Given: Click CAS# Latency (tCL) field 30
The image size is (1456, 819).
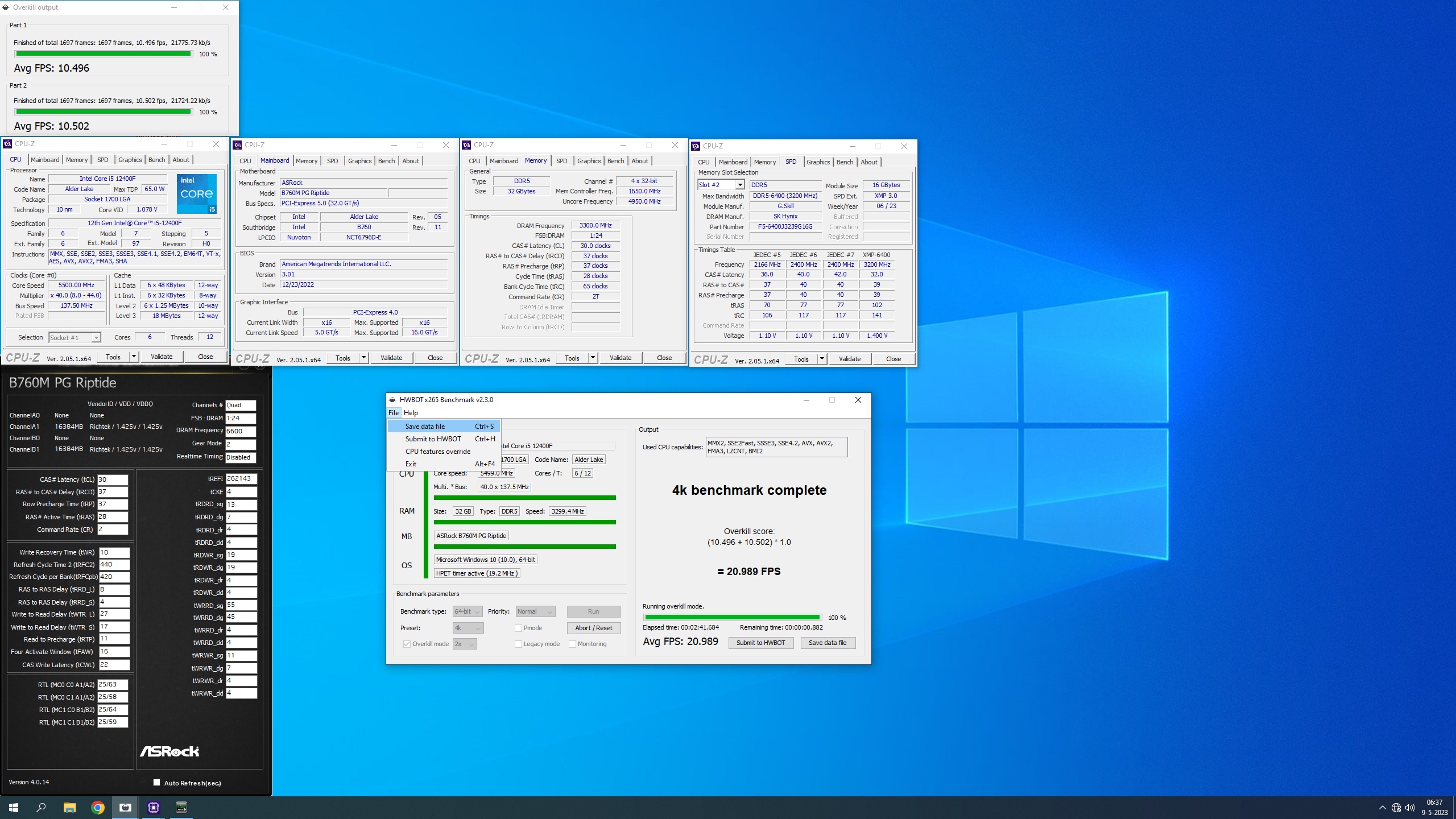Looking at the screenshot, I should [113, 479].
